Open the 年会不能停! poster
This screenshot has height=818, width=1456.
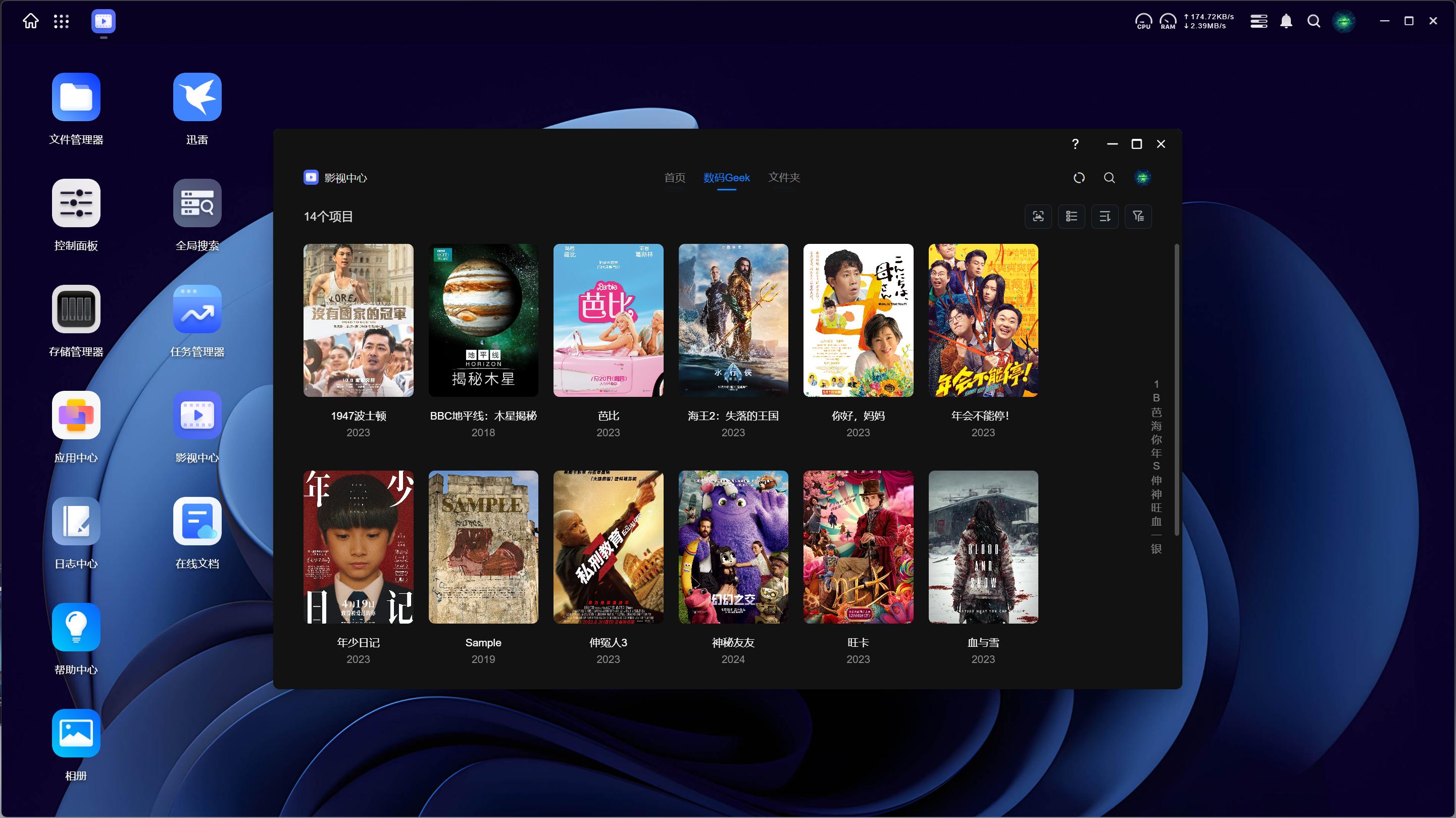pos(983,320)
